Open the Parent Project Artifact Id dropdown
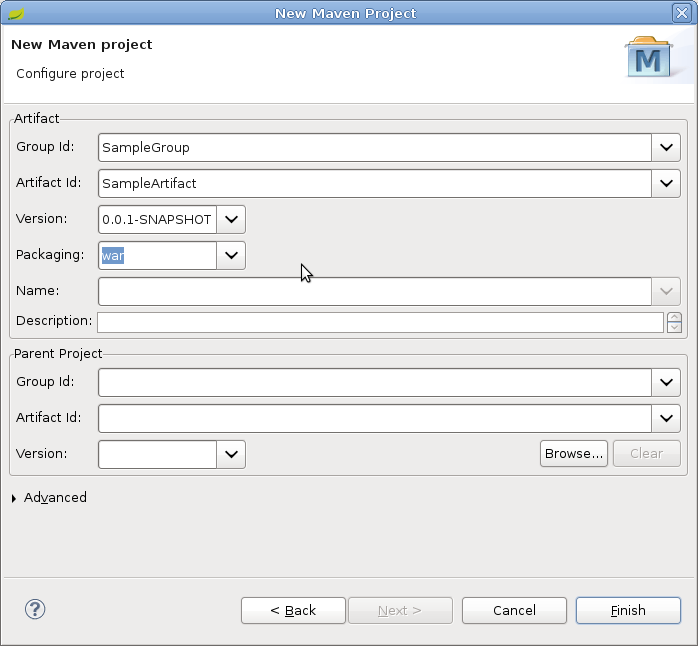698x646 pixels. (666, 418)
